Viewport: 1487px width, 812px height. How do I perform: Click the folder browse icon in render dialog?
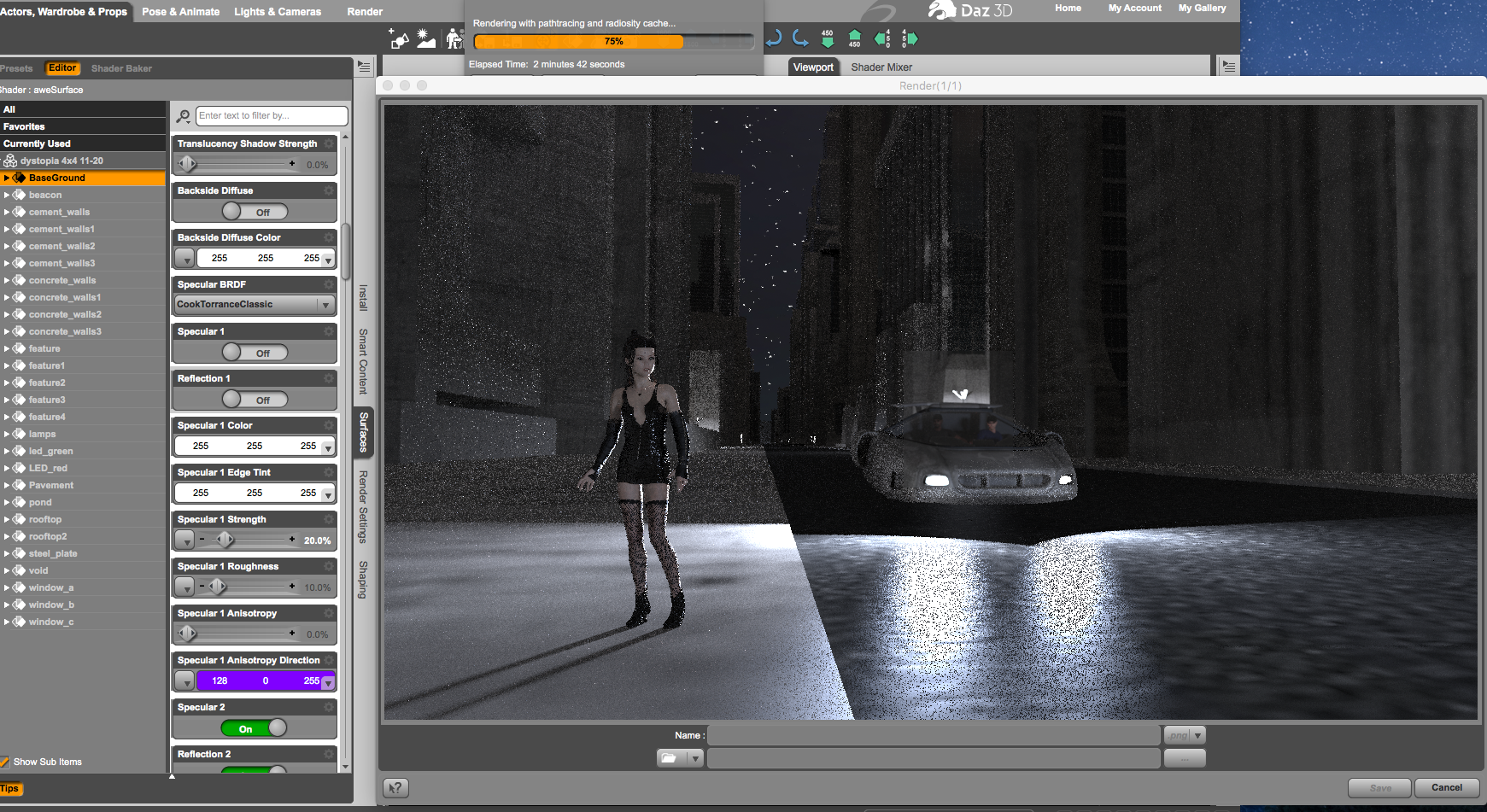click(670, 757)
